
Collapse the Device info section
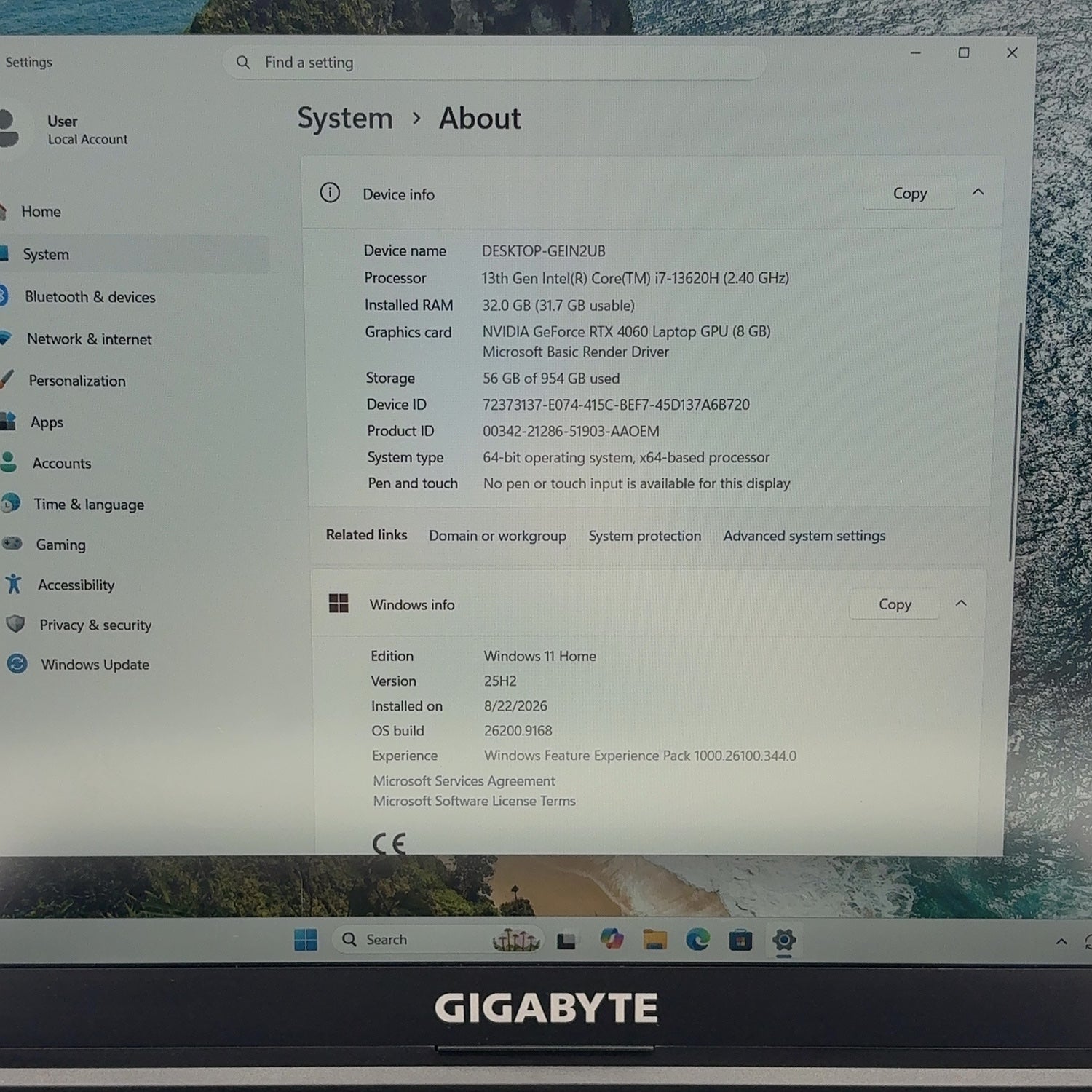click(978, 192)
